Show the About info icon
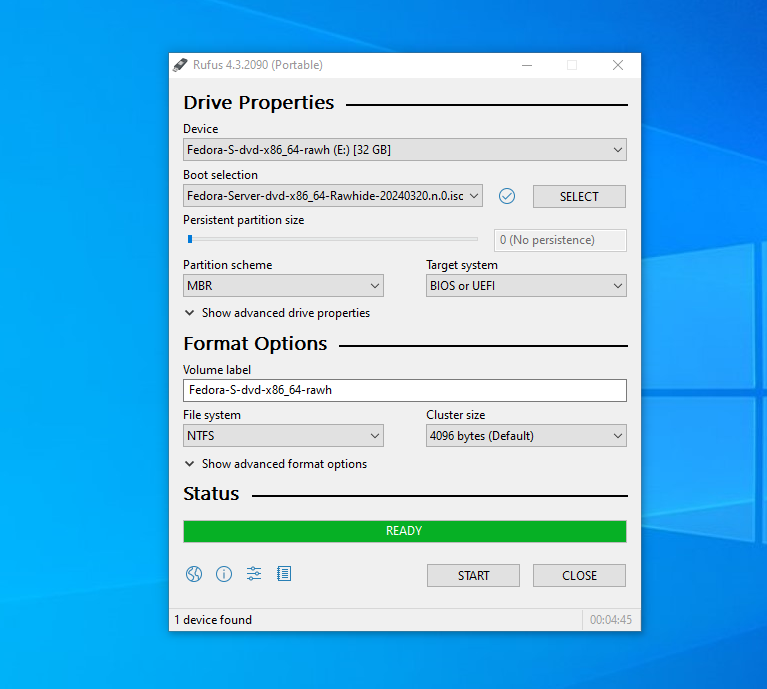 224,574
